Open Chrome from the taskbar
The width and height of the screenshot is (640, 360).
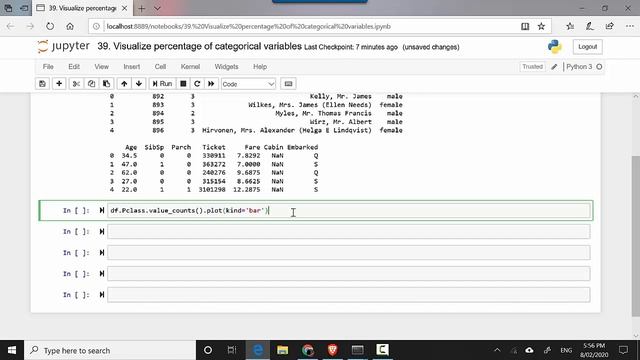click(308, 350)
